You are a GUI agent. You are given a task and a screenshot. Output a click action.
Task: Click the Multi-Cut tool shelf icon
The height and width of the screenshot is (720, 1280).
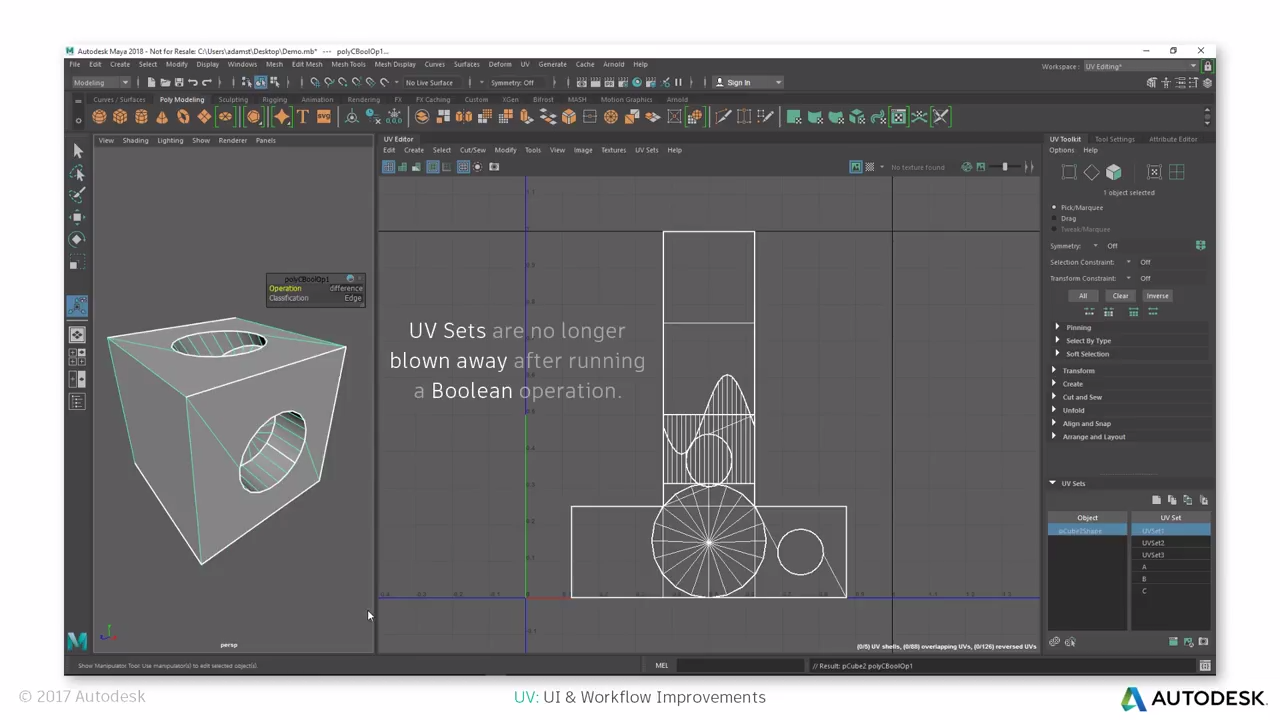tap(723, 117)
